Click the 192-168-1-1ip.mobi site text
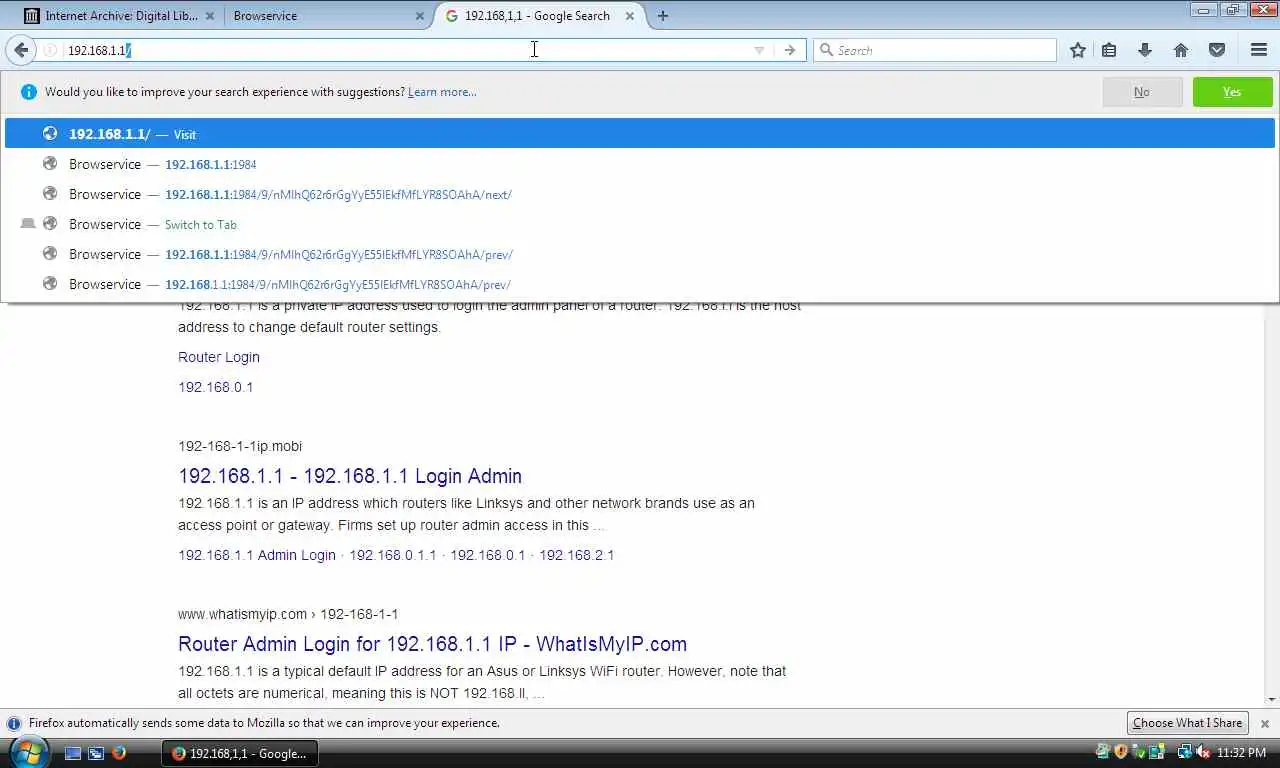Viewport: 1280px width, 768px height. click(240, 446)
